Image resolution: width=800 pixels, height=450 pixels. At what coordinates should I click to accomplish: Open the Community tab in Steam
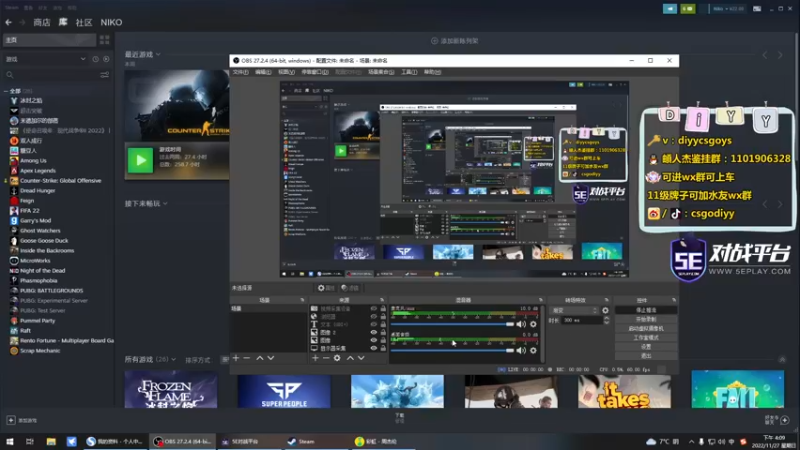(x=84, y=22)
